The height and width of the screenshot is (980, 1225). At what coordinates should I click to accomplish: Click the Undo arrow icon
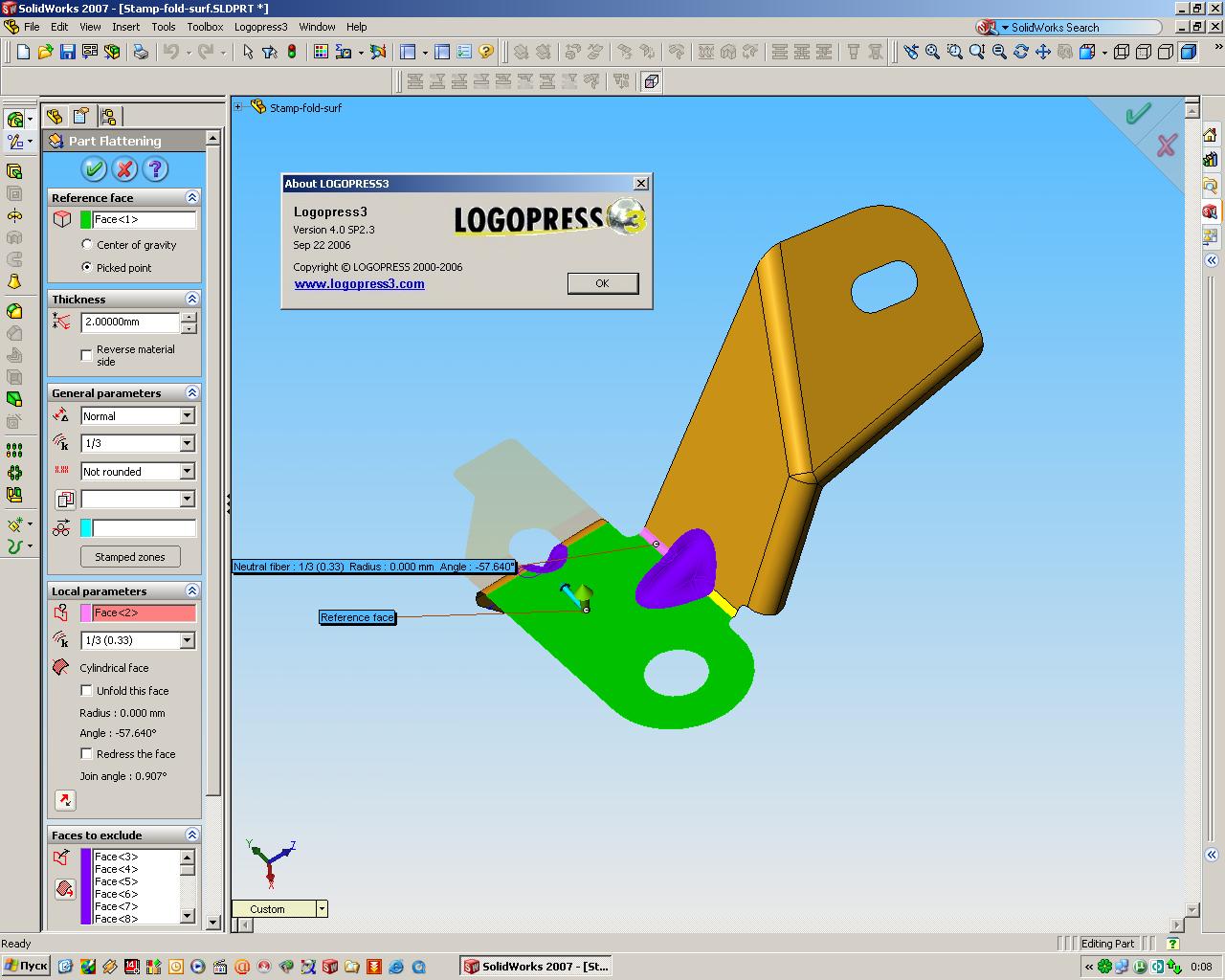coord(170,52)
